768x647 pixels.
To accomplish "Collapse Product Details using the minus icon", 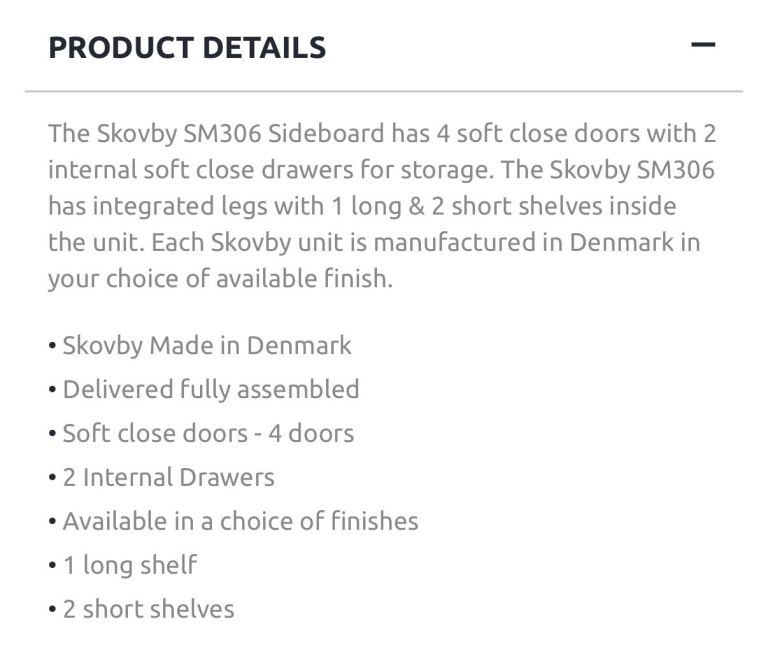I will click(x=703, y=46).
